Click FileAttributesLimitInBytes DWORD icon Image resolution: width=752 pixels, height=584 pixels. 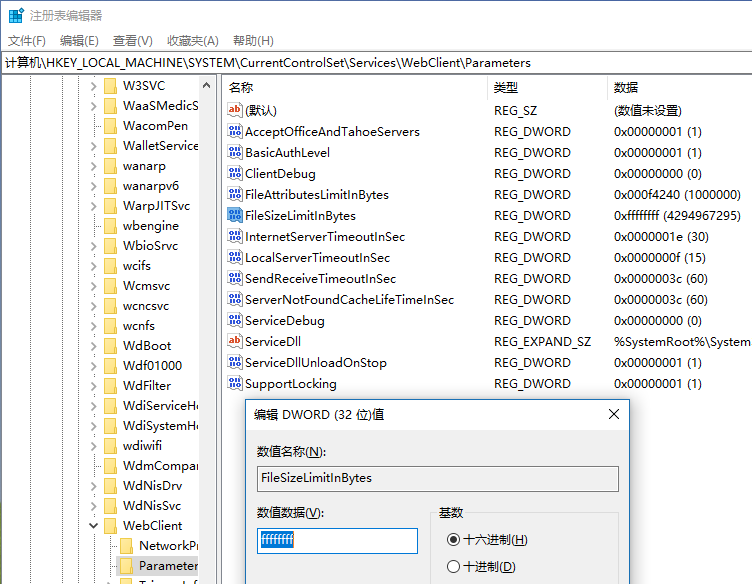(235, 195)
